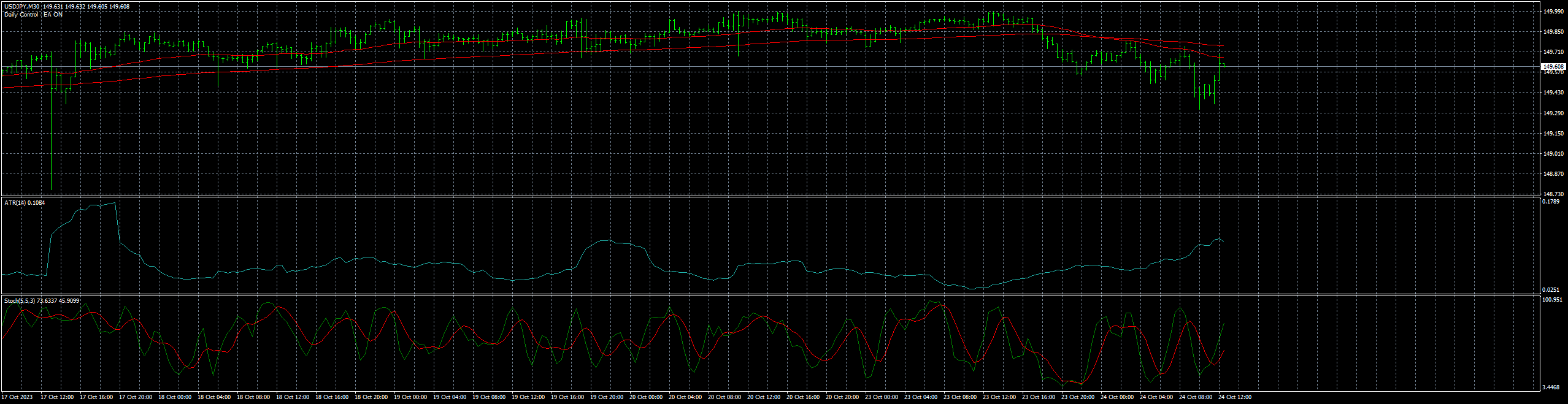This screenshot has height=404, width=1568.
Task: Click the '24 Oct 08:00' time label
Action: click(1196, 397)
